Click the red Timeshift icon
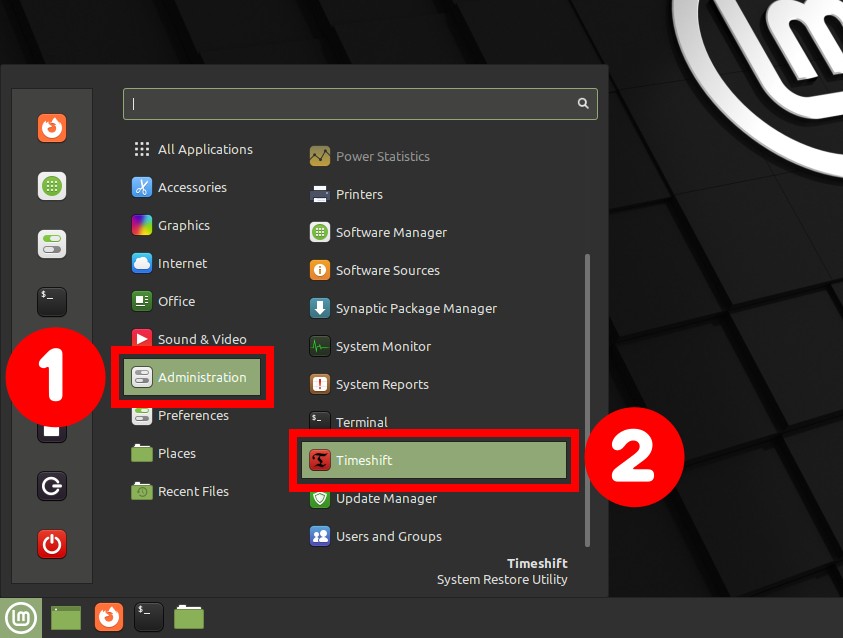Image resolution: width=843 pixels, height=638 pixels. [320, 460]
